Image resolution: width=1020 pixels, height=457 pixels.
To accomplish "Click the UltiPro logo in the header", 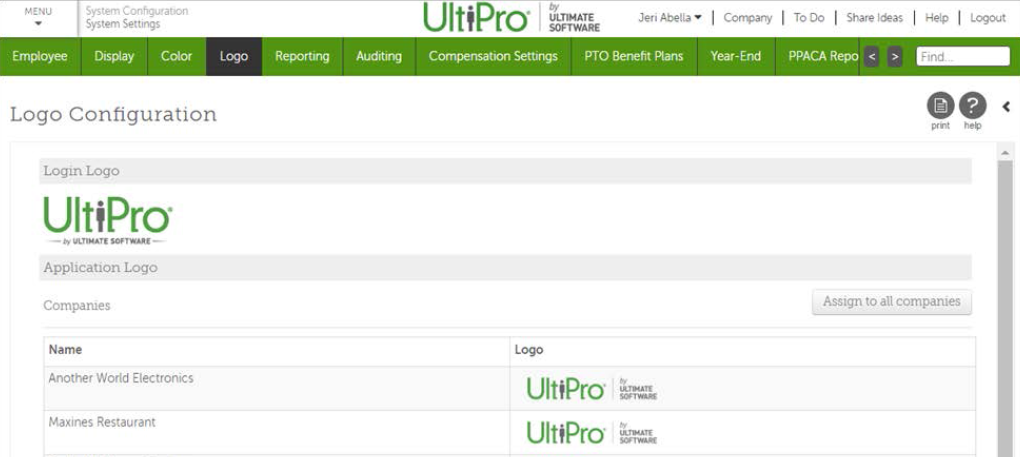I will pos(511,18).
